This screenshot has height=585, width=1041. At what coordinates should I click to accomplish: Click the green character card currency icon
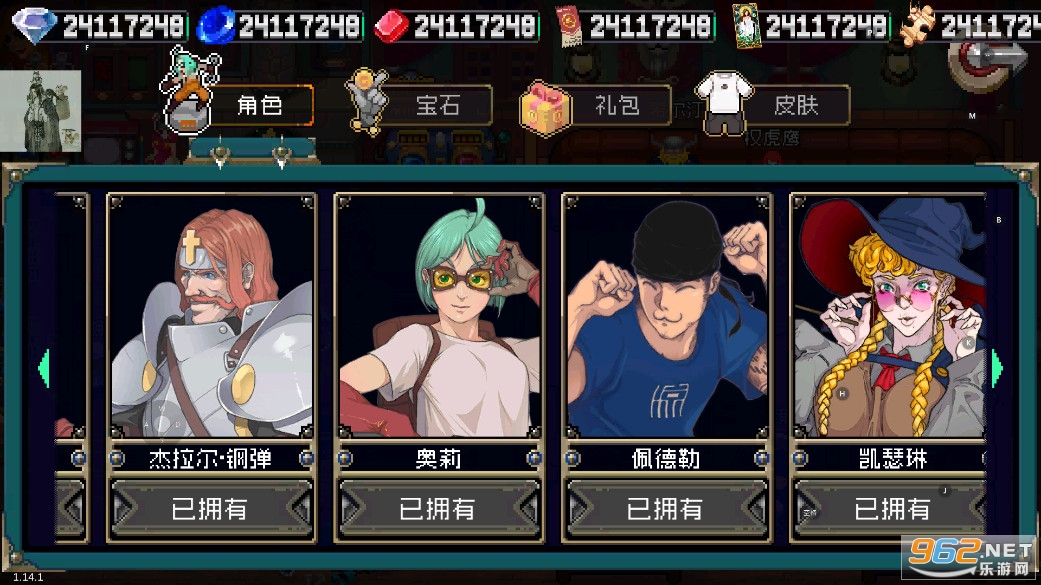[x=746, y=27]
